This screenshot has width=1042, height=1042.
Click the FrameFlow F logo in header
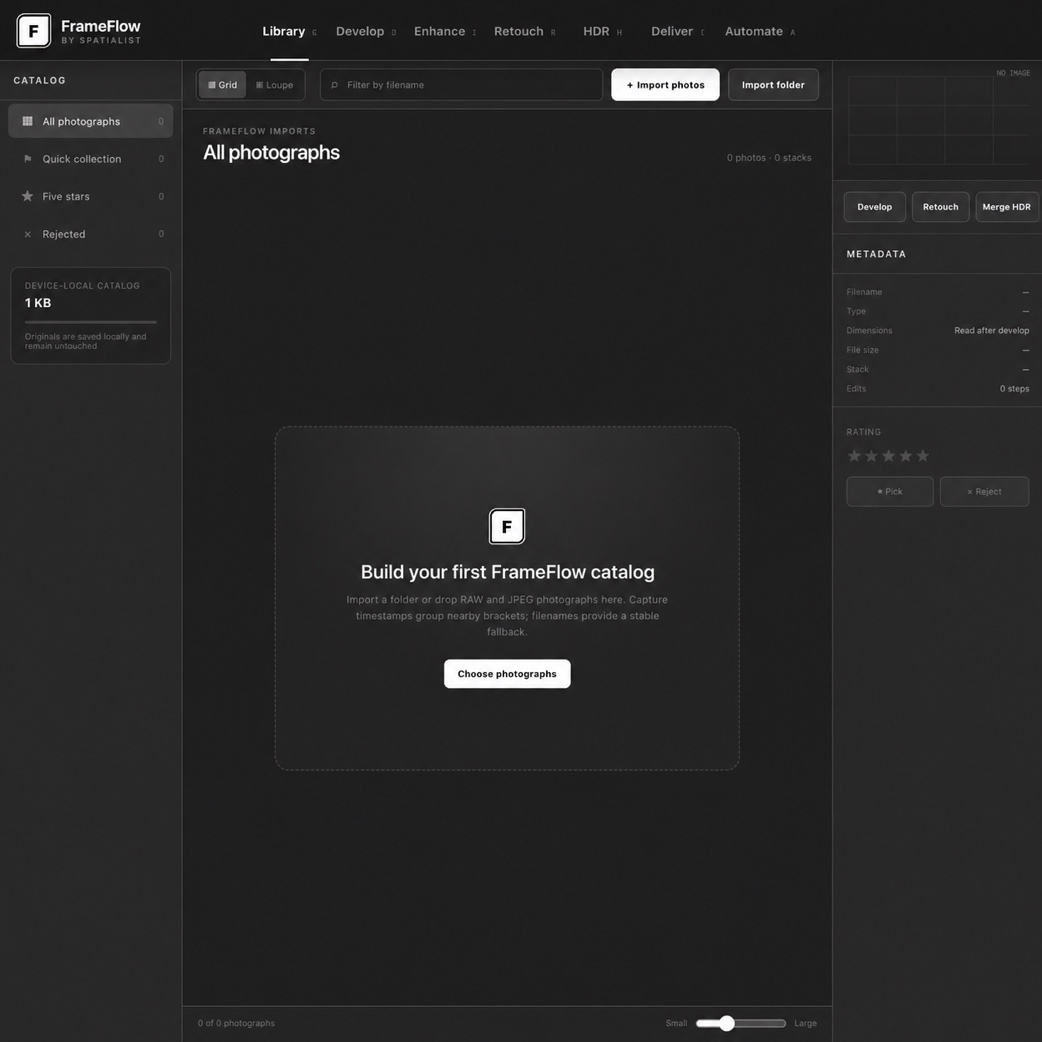coord(33,31)
